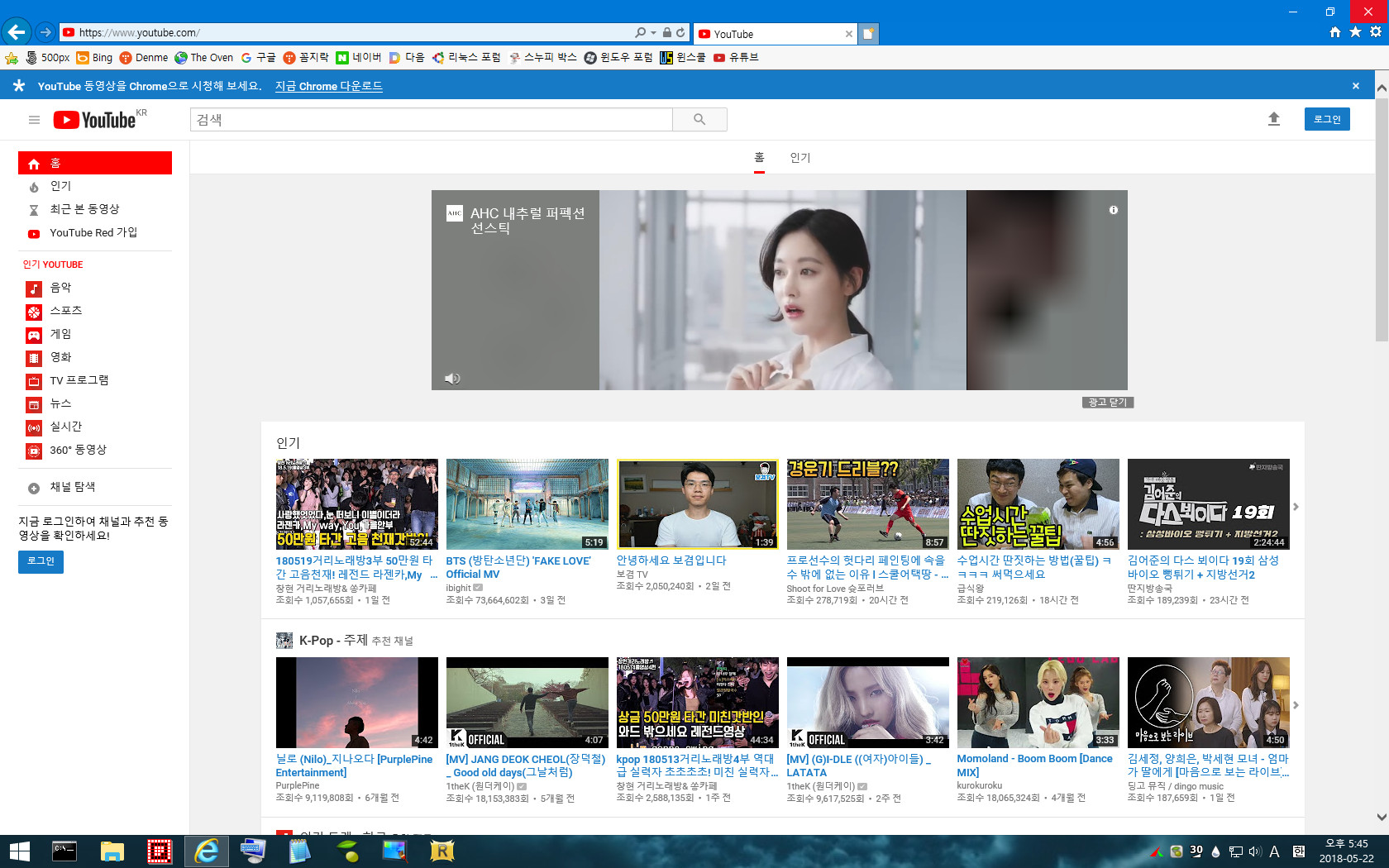The height and width of the screenshot is (868, 1389).
Task: Open the YouTube hamburger guide menu
Action: click(x=34, y=120)
